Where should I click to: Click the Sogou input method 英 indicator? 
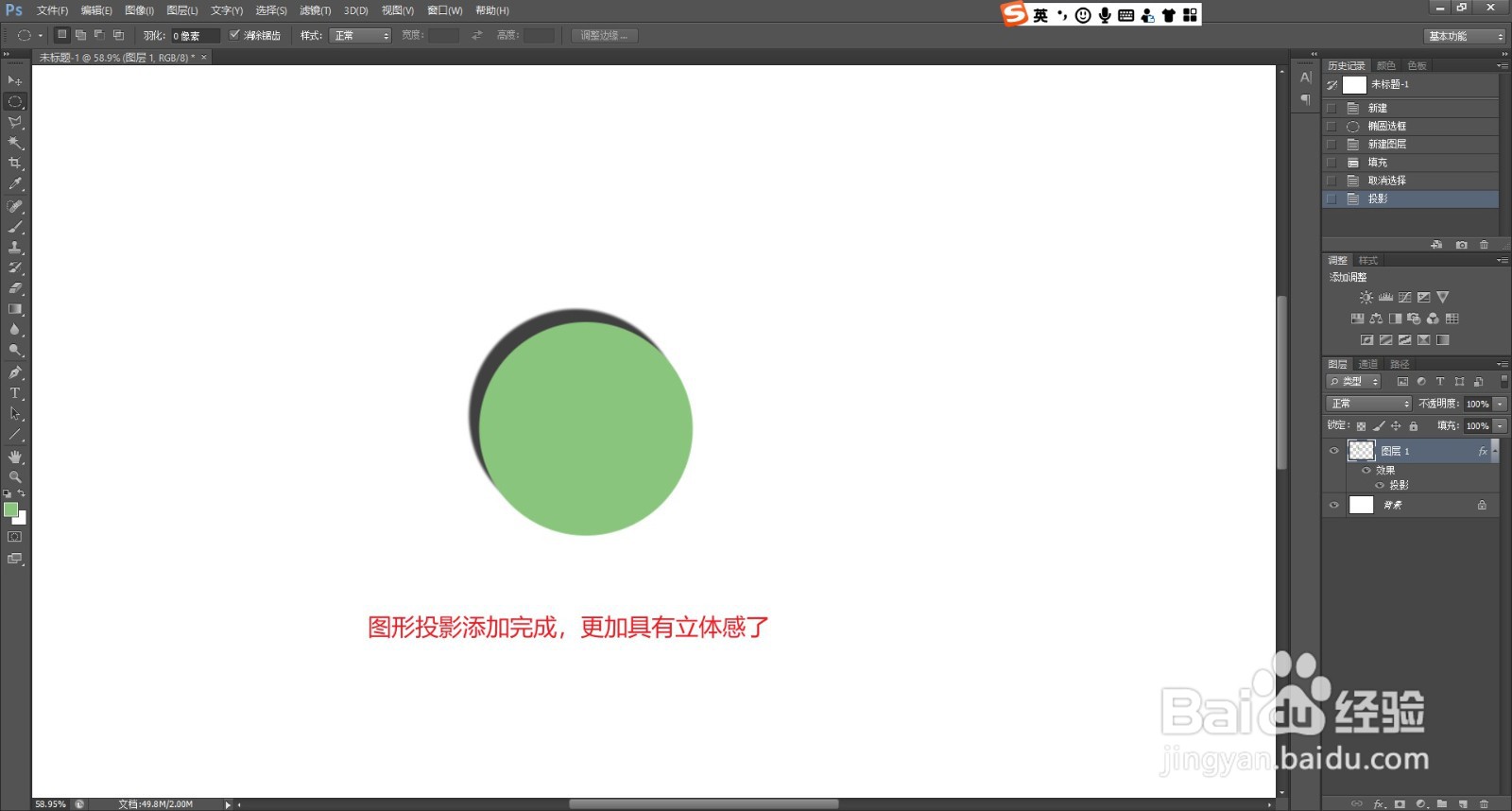point(1040,14)
